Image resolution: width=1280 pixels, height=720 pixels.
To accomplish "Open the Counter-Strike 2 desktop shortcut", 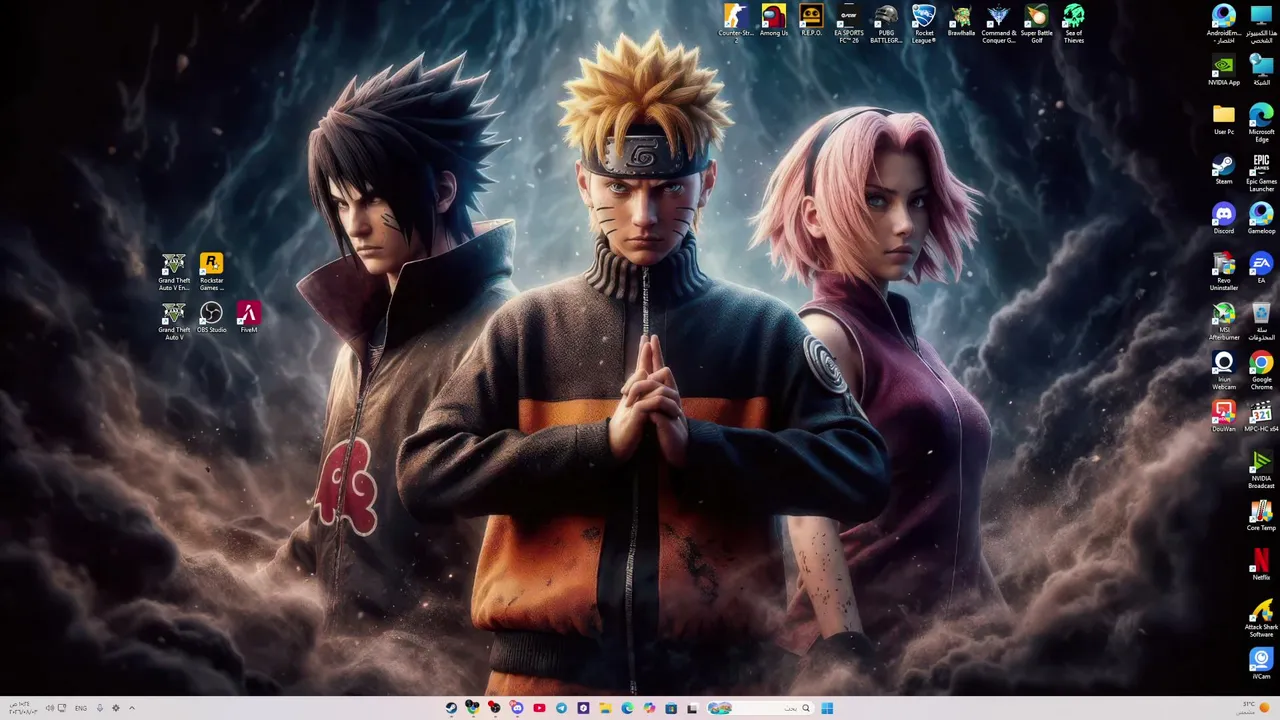I will 736,23.
